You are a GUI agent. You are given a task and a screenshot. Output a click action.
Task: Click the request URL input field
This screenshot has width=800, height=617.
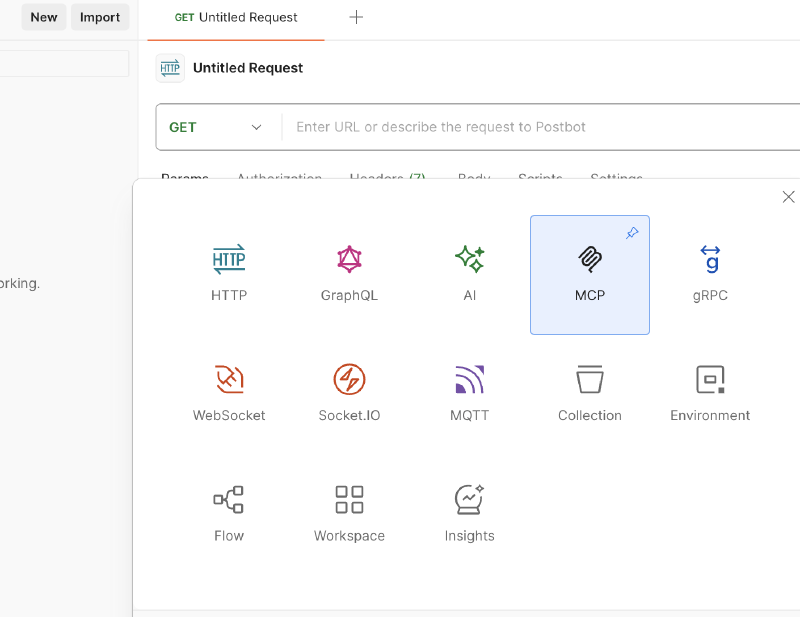pyautogui.click(x=500, y=127)
